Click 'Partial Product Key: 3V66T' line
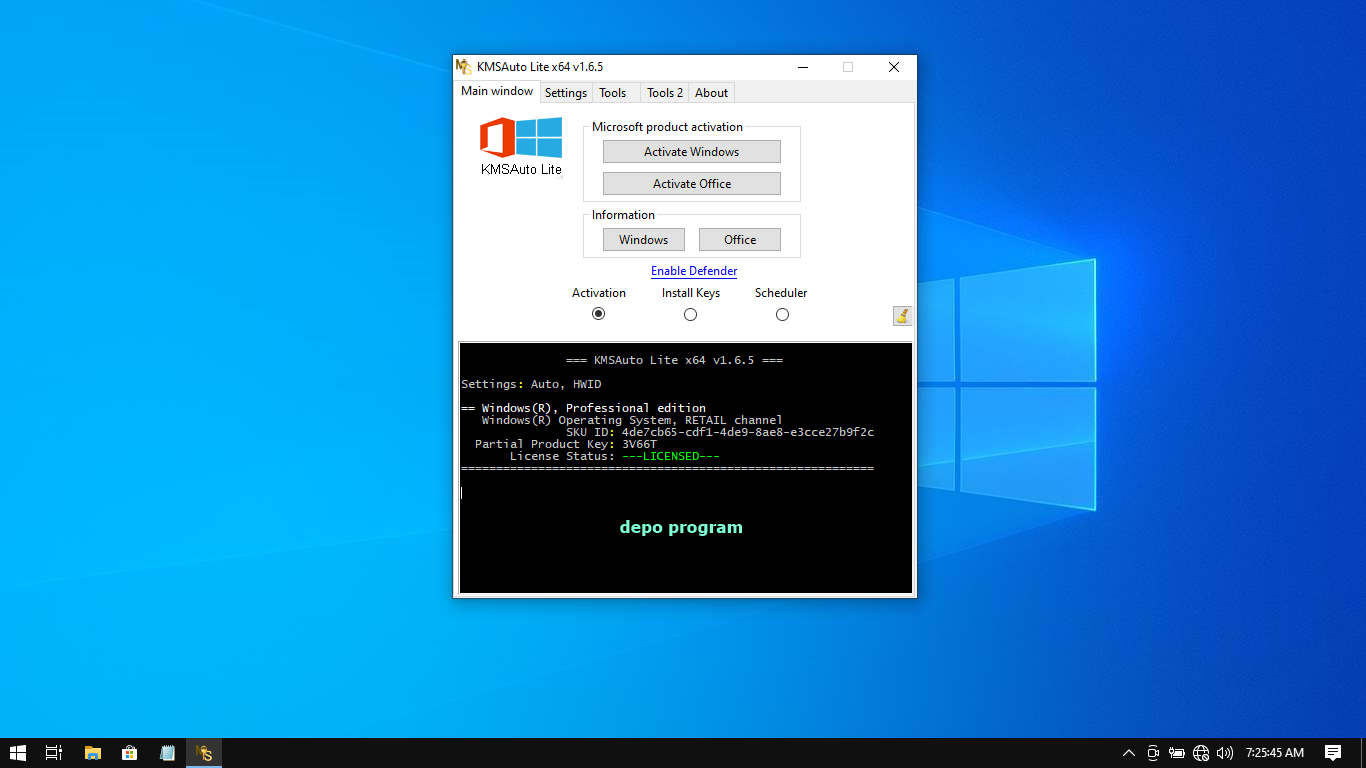 pos(566,444)
